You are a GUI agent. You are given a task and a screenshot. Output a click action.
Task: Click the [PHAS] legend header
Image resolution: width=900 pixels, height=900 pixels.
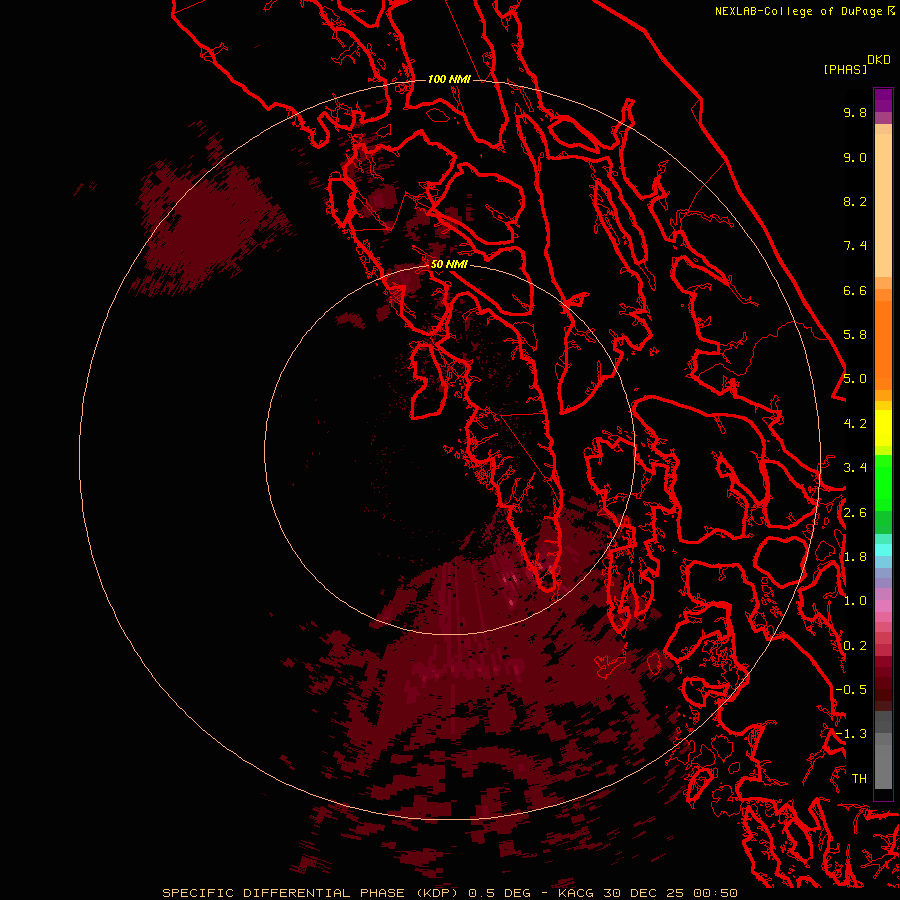point(845,69)
